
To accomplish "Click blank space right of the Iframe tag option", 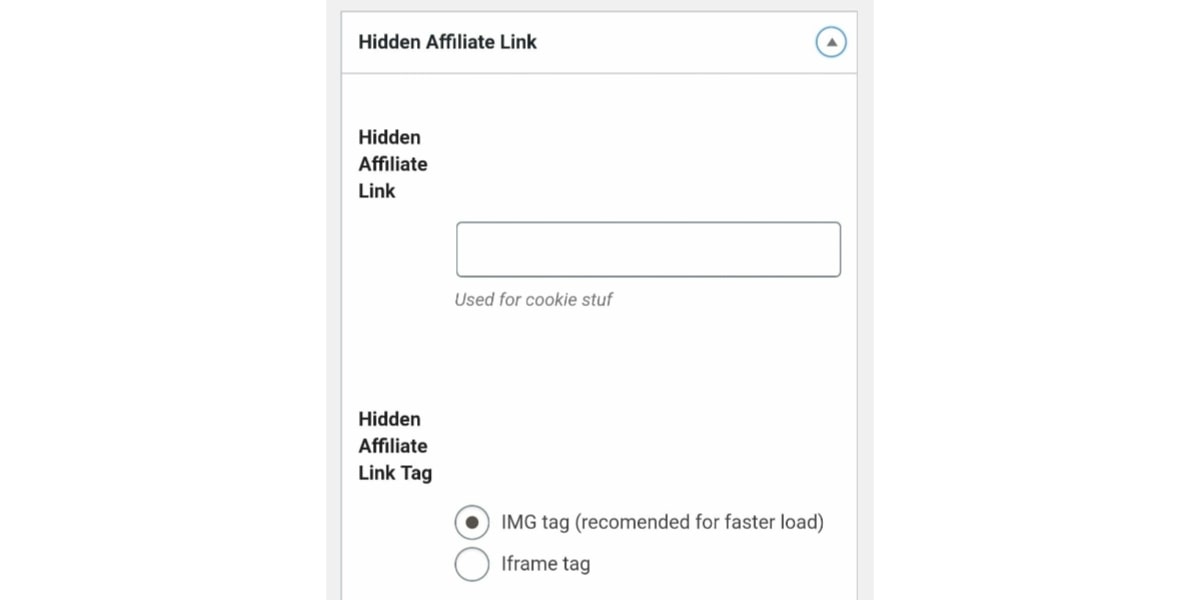I will click(x=720, y=564).
